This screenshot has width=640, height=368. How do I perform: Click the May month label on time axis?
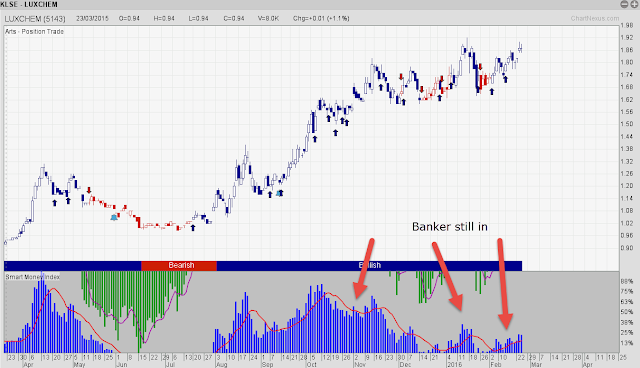[x=79, y=364]
